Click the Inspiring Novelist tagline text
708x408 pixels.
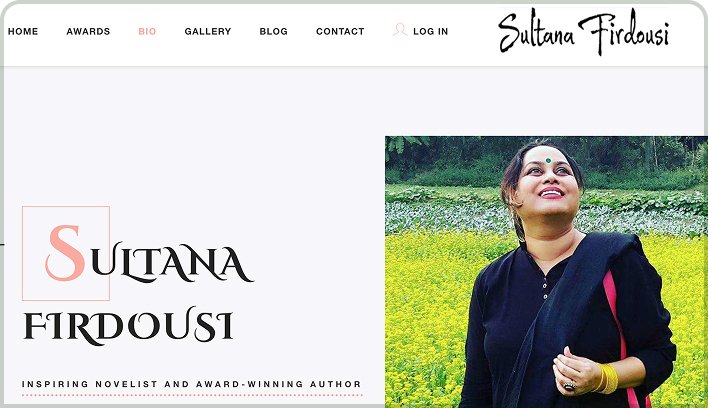192,384
